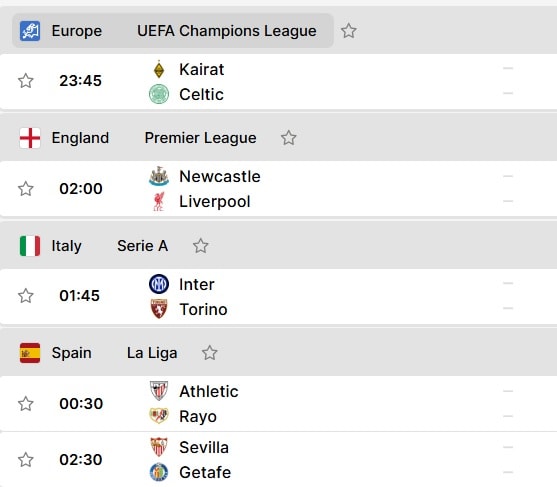Image resolution: width=557 pixels, height=487 pixels.
Task: Click the Spain flag icon
Action: pyautogui.click(x=30, y=353)
